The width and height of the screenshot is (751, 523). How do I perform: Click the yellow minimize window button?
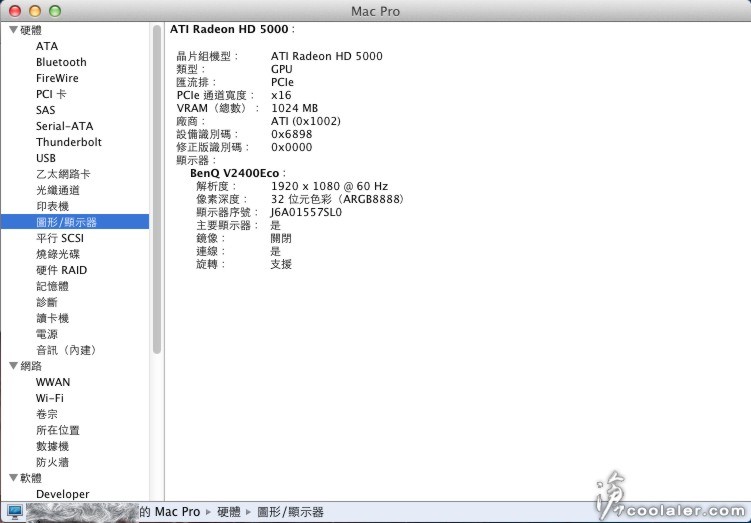35,11
